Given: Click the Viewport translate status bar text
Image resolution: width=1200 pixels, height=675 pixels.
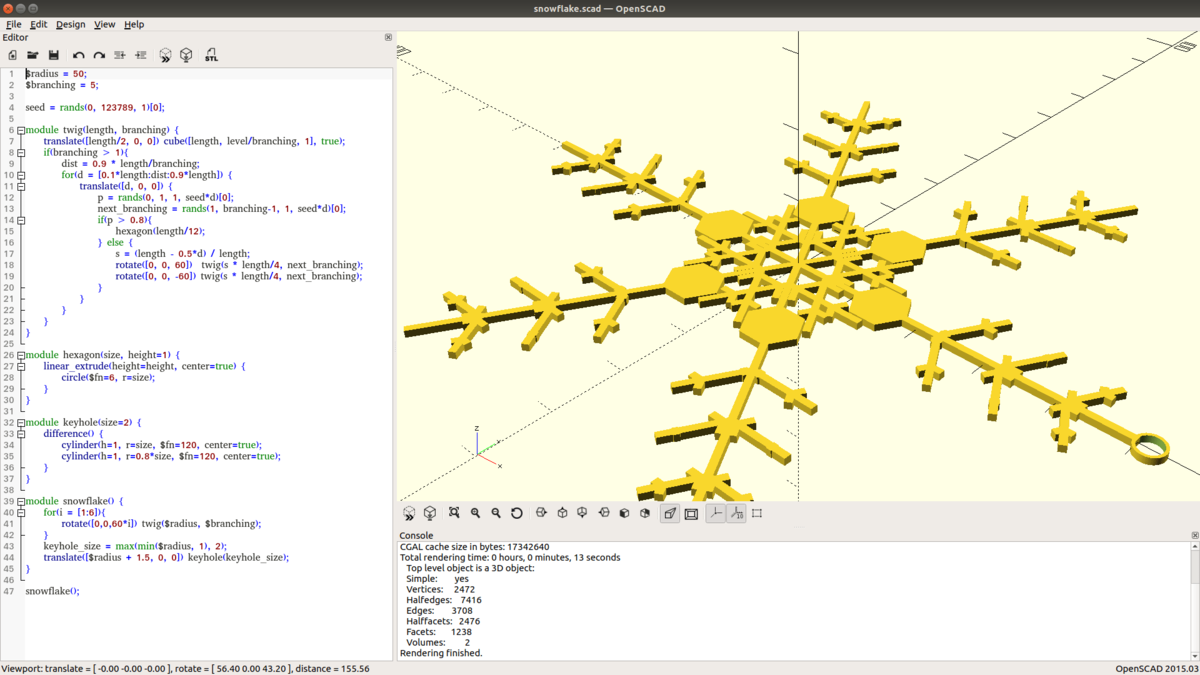Looking at the screenshot, I should coord(185,669).
